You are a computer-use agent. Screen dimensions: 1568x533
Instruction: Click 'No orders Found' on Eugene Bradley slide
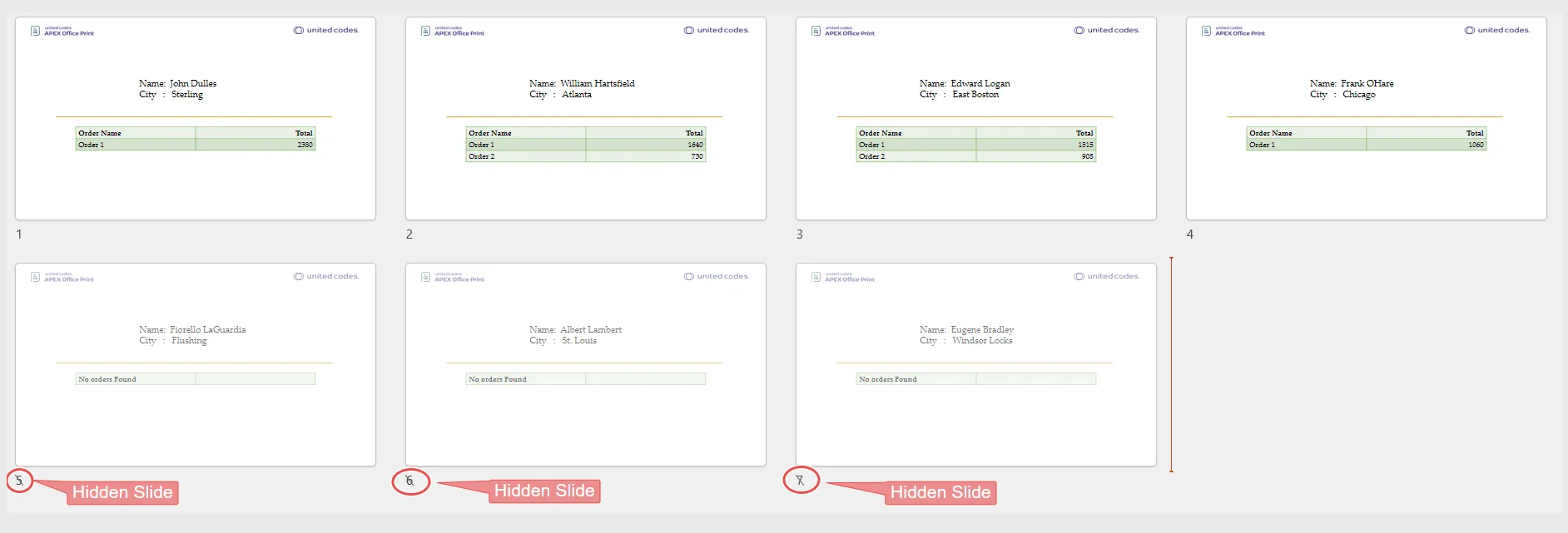point(888,379)
